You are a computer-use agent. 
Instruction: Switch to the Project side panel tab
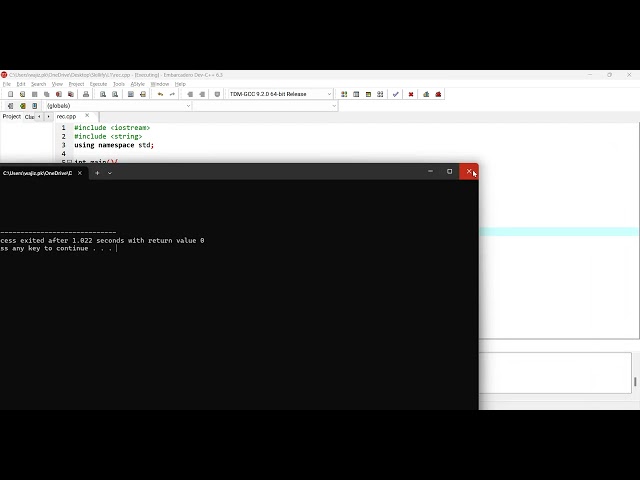[11, 117]
